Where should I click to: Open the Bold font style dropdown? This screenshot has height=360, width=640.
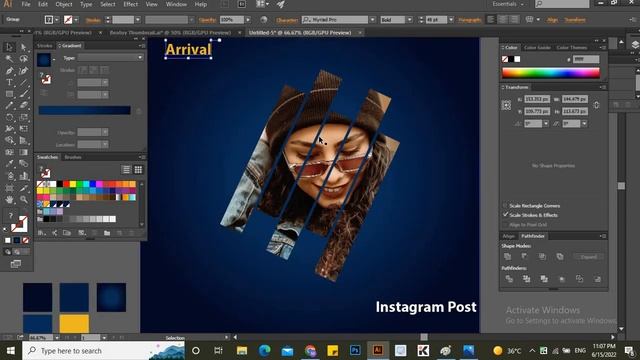(409, 20)
